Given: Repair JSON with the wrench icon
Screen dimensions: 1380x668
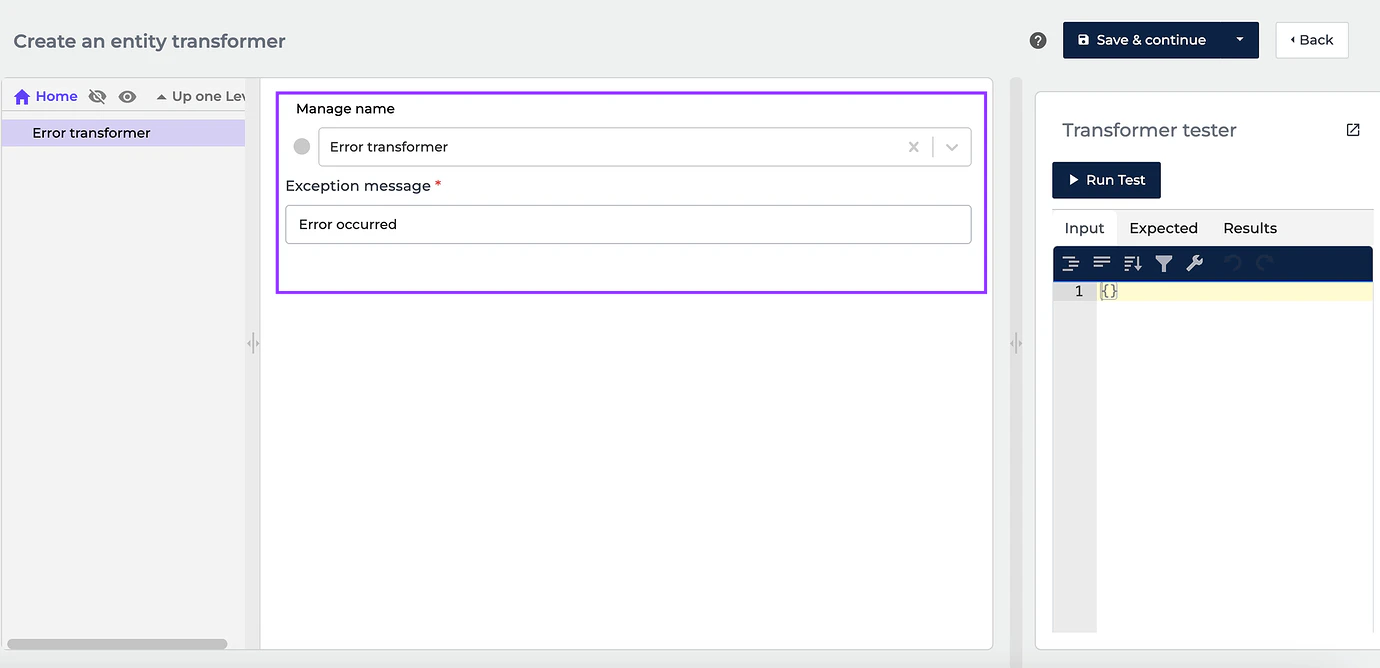Looking at the screenshot, I should 1194,264.
